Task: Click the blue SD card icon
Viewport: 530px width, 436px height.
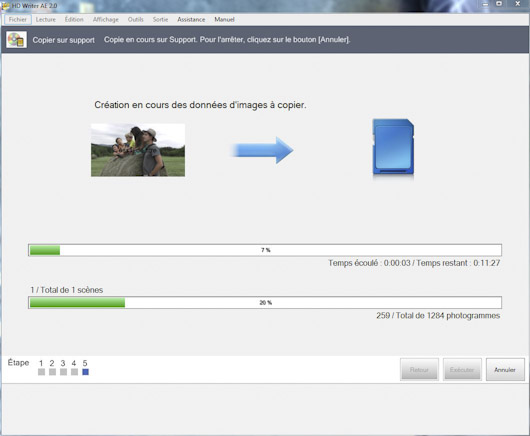Action: pyautogui.click(x=393, y=147)
